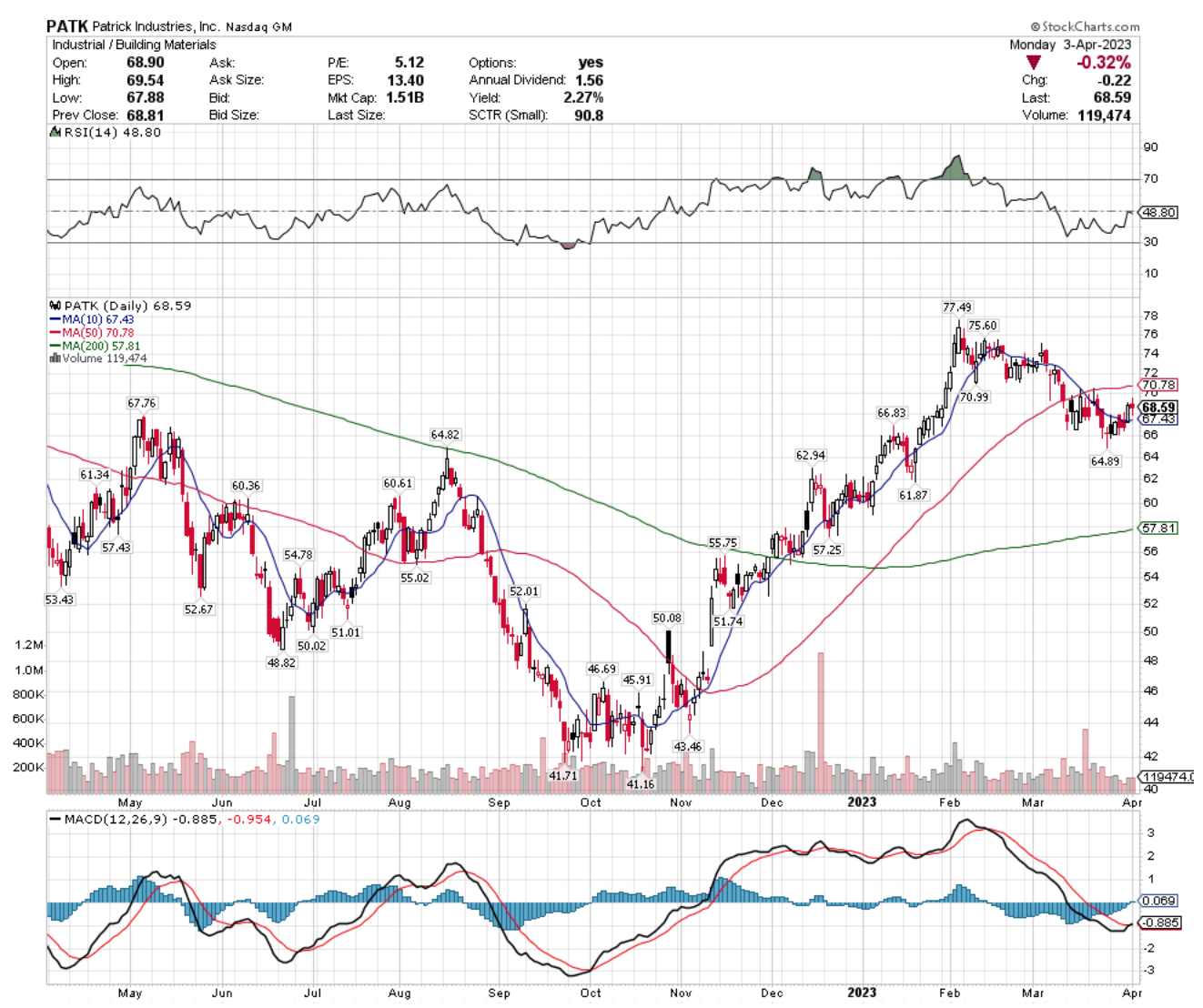Click the Annual Dividend value 1.56
Viewport: 1203px width, 1008px height.
click(x=589, y=80)
